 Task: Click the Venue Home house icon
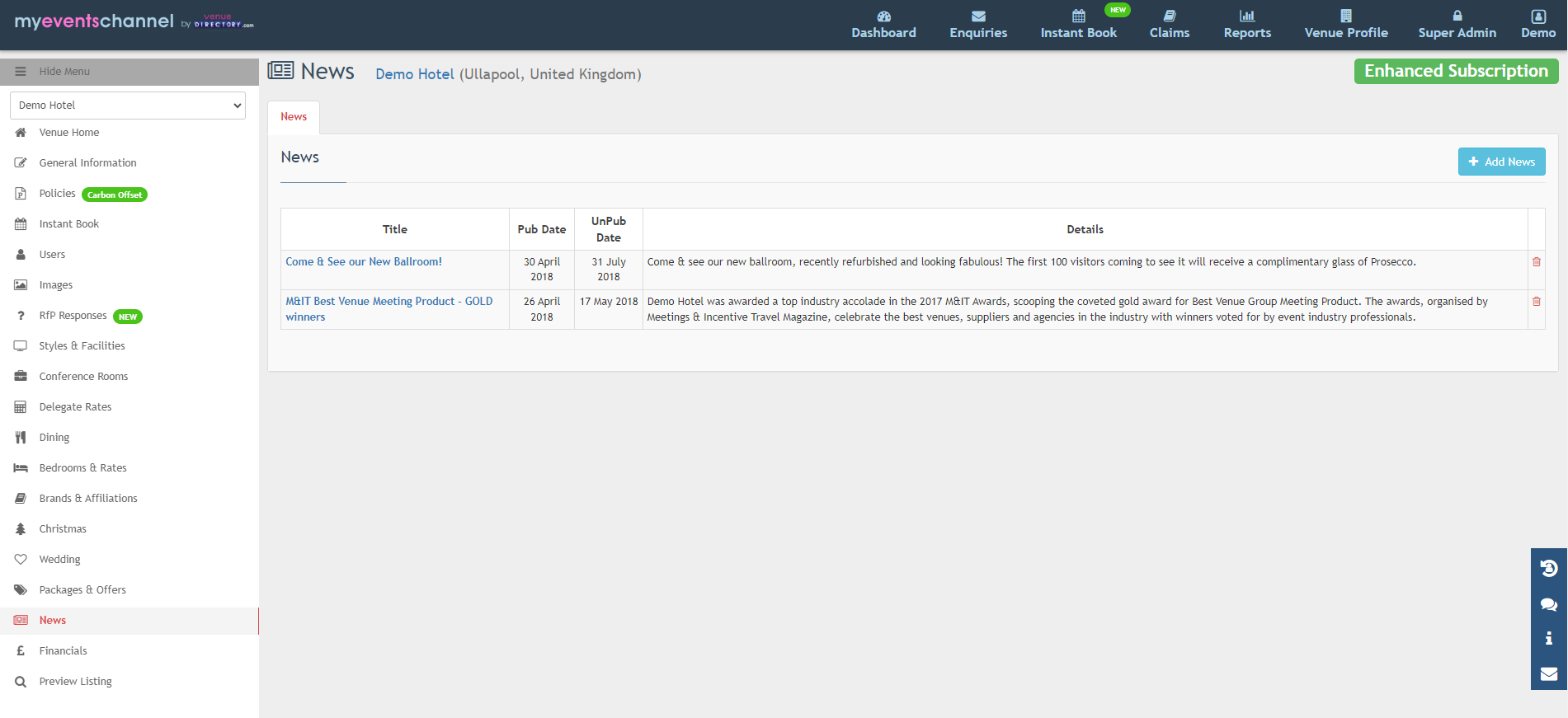point(21,132)
